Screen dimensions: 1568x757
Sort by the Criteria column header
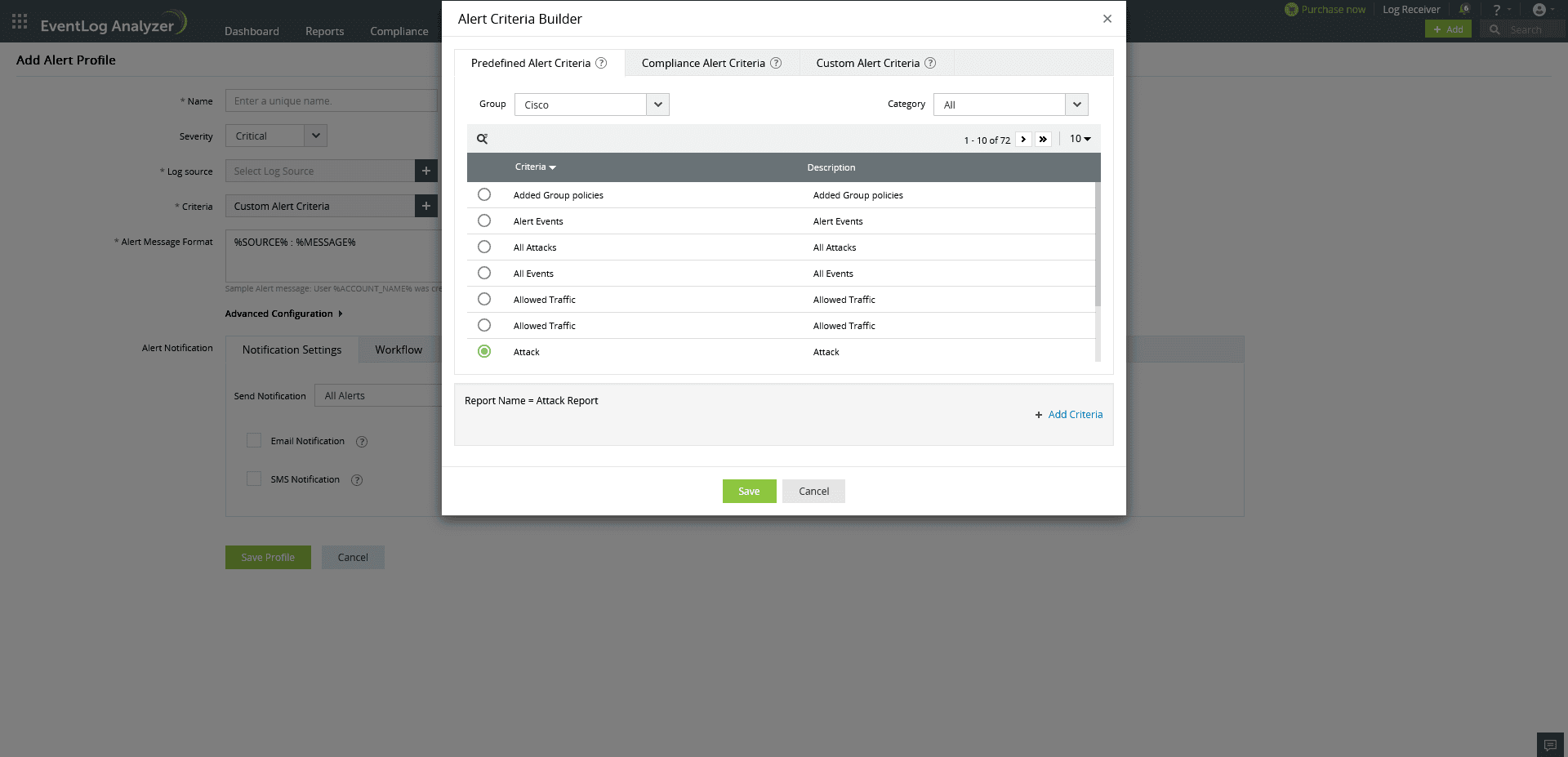click(535, 167)
